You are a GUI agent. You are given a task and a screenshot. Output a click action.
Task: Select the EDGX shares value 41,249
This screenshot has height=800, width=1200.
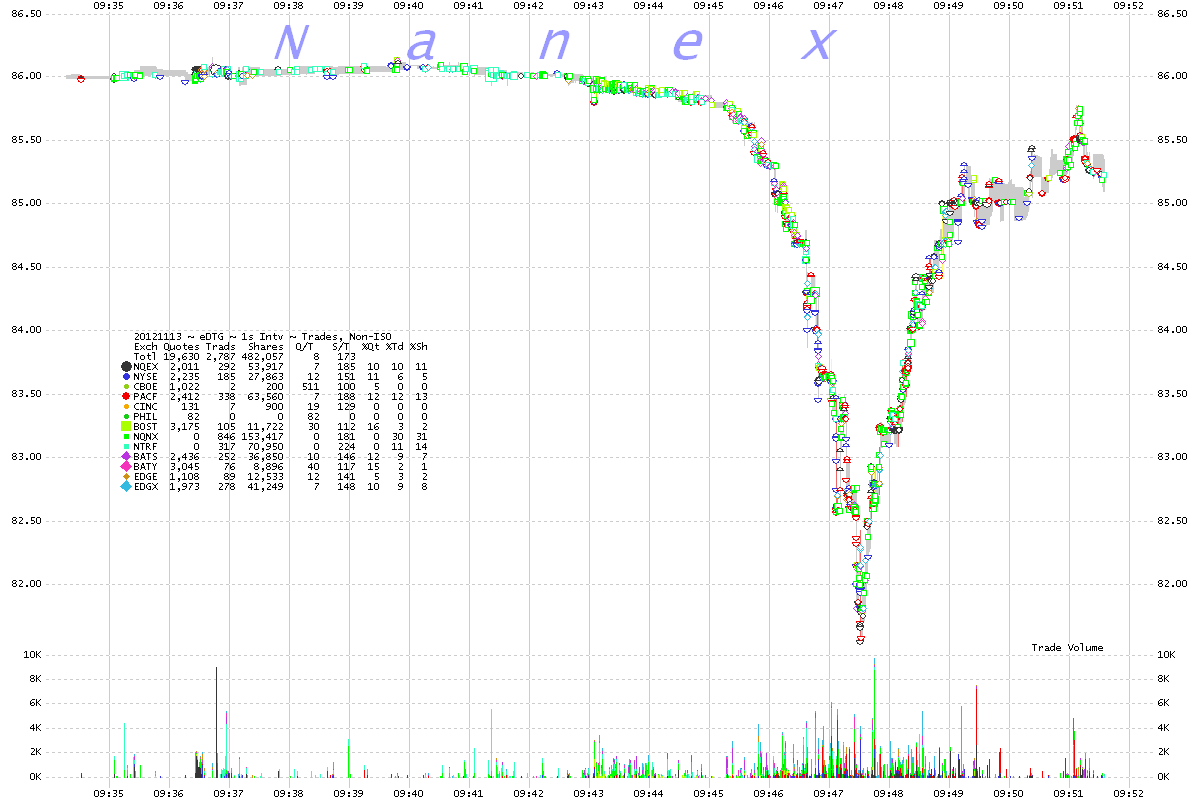[x=267, y=486]
